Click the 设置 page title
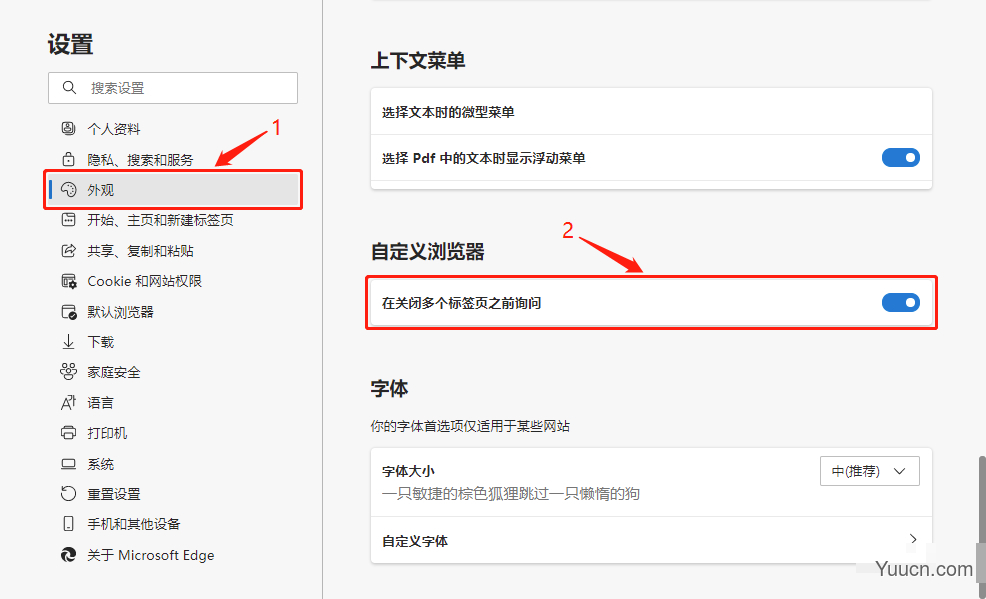986x599 pixels. click(70, 45)
